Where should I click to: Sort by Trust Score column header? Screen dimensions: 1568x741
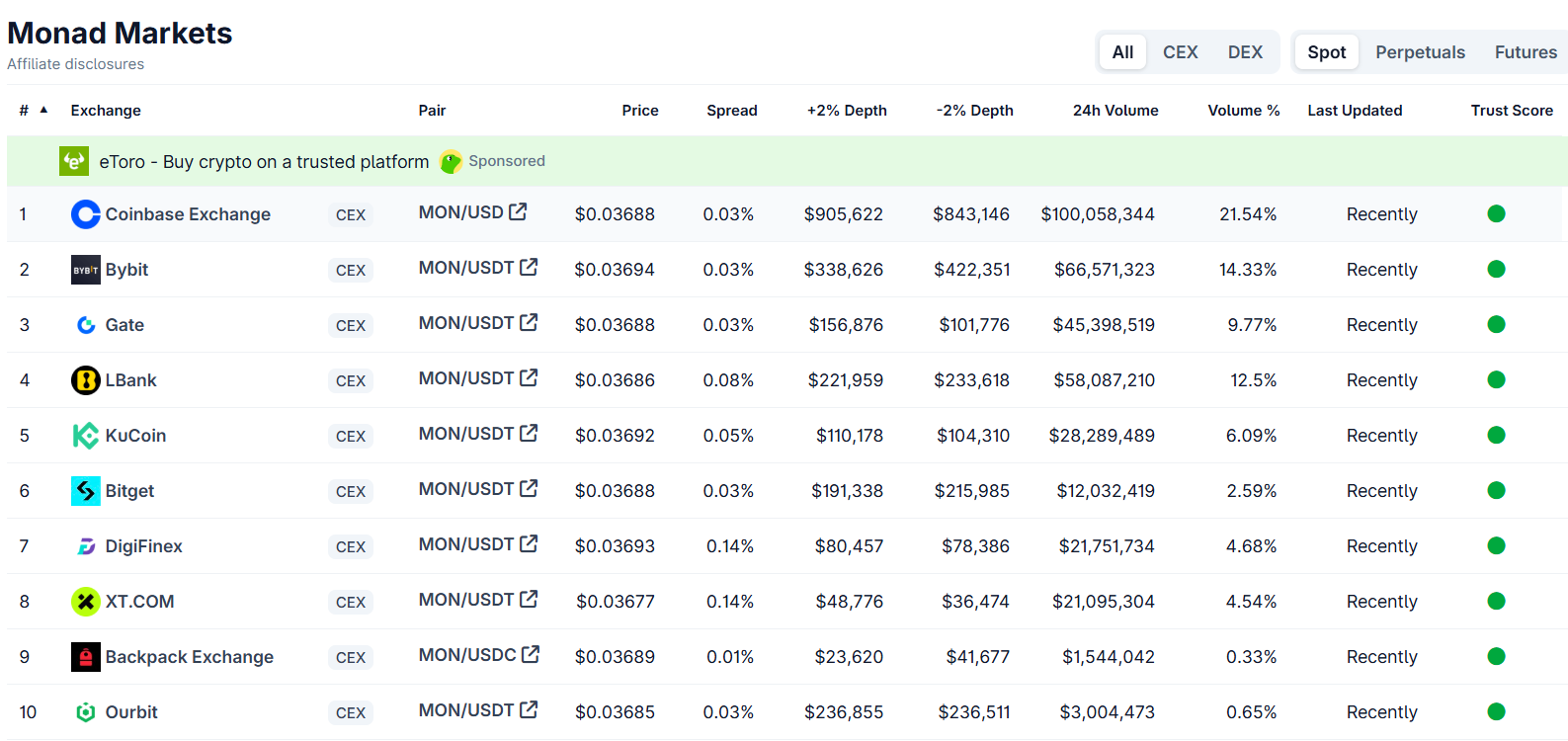[x=1511, y=111]
